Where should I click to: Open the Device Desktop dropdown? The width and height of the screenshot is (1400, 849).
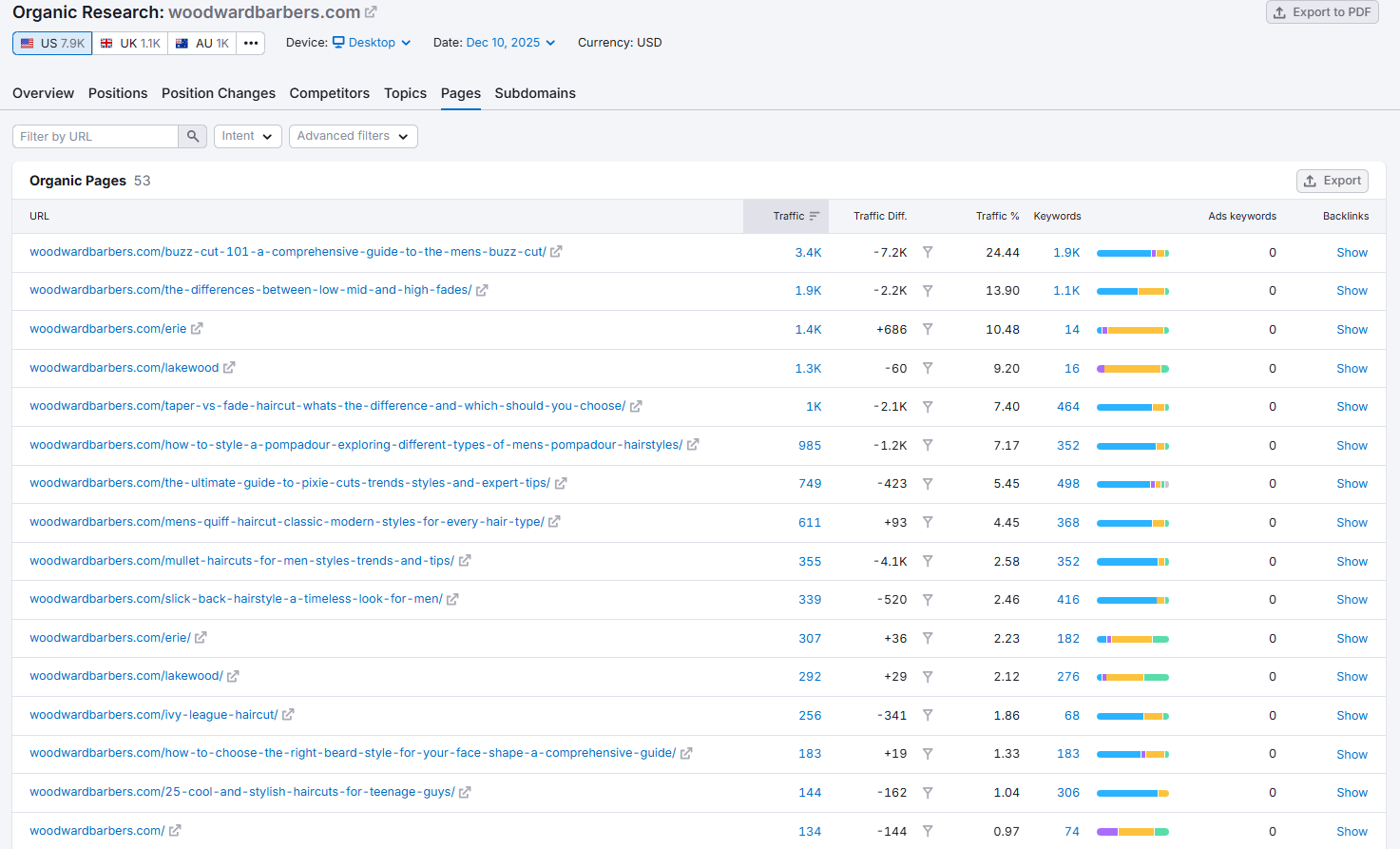(x=371, y=42)
